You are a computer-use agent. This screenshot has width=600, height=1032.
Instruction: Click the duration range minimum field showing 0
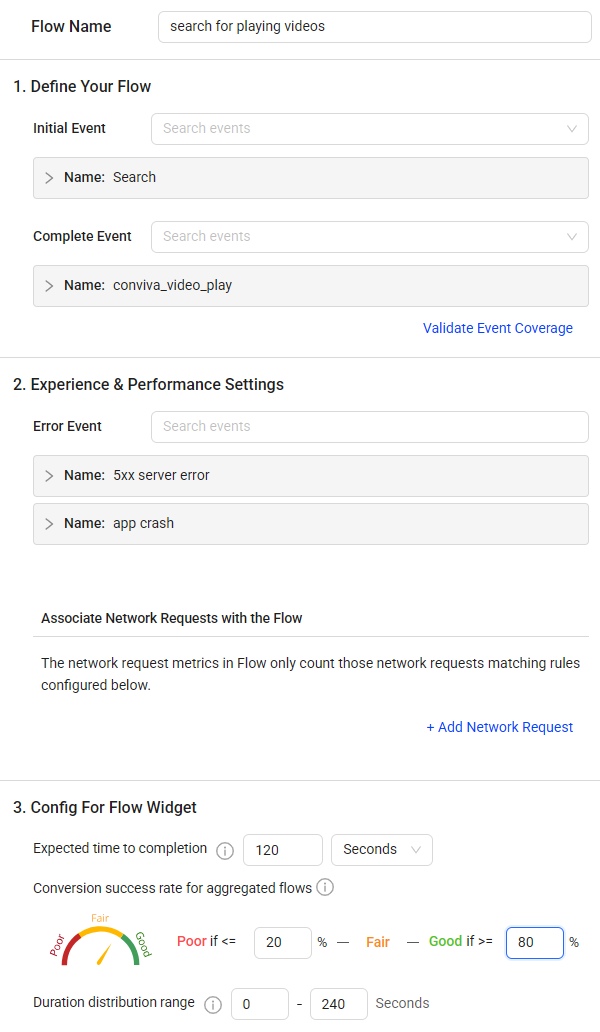click(260, 1004)
